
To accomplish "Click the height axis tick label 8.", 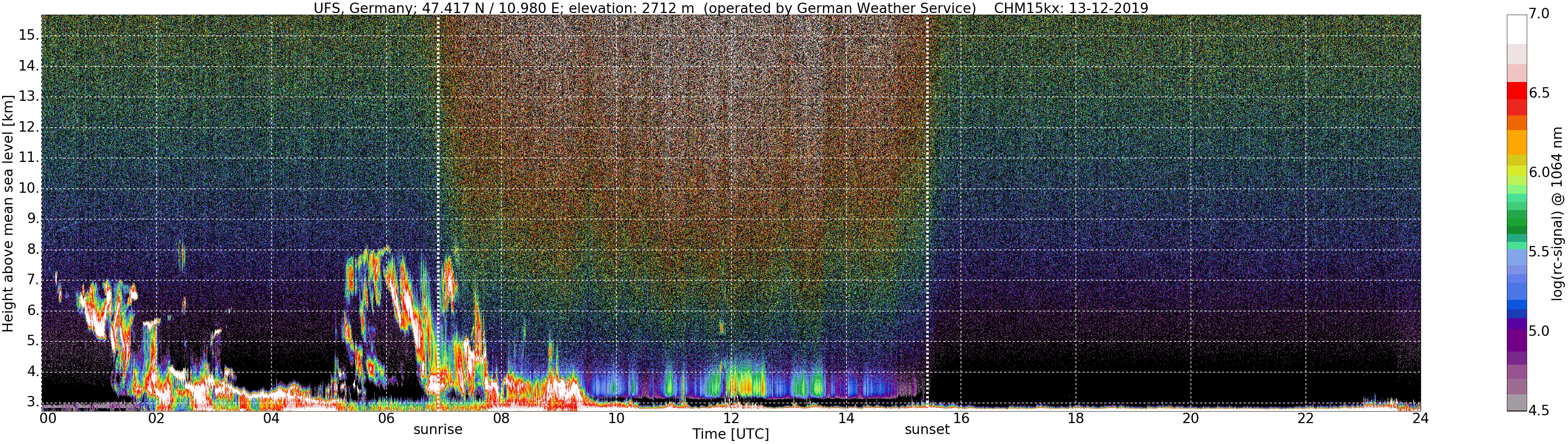I will [32, 249].
